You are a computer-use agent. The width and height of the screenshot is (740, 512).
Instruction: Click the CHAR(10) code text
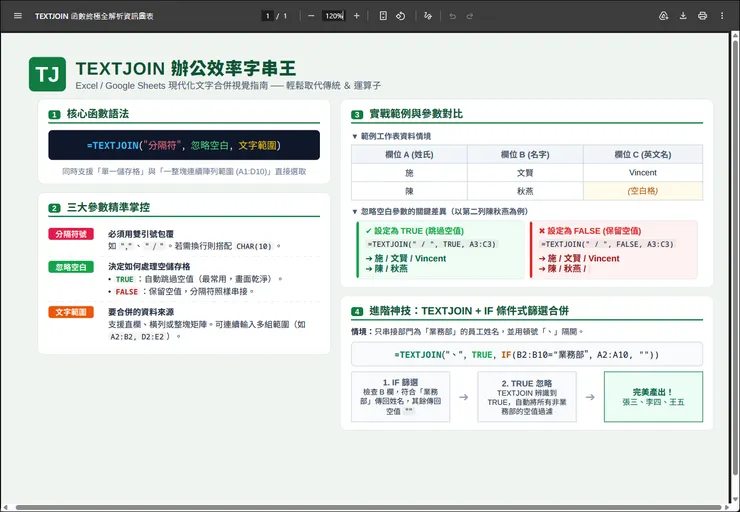tap(254, 246)
